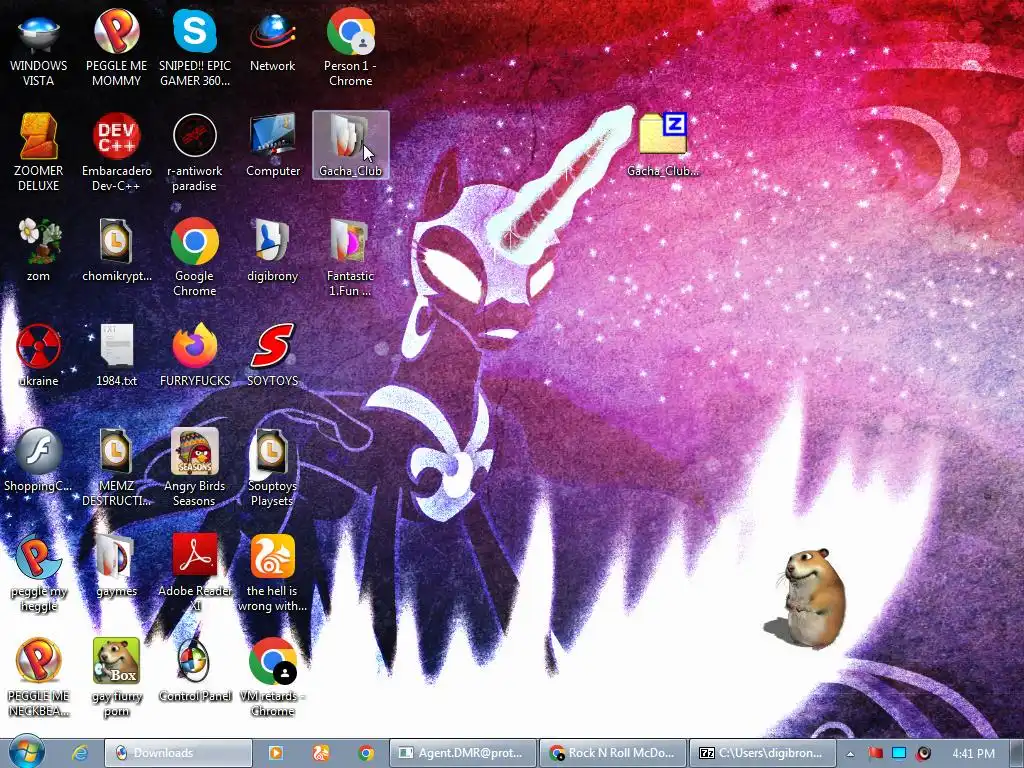Switch to the Agent.DMR@prot... taskbar window
Image resolution: width=1024 pixels, height=768 pixels.
[463, 753]
